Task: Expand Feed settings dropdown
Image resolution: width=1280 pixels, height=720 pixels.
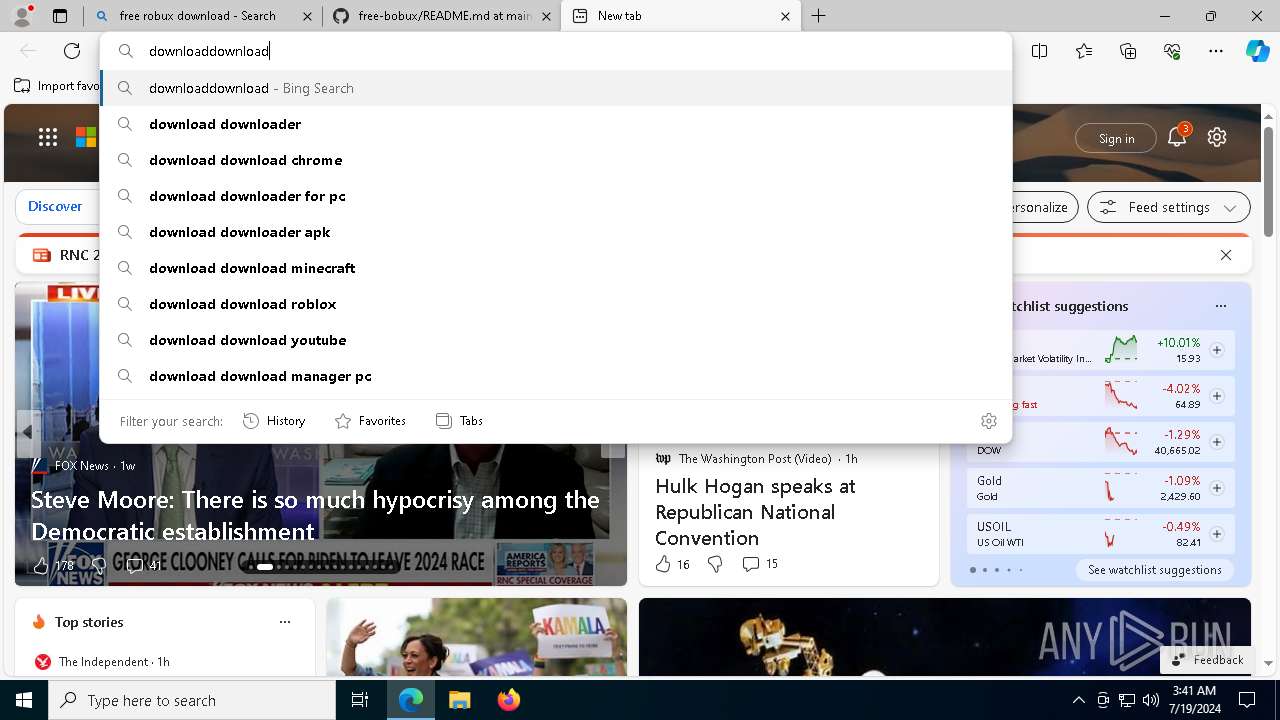Action: pyautogui.click(x=1169, y=207)
